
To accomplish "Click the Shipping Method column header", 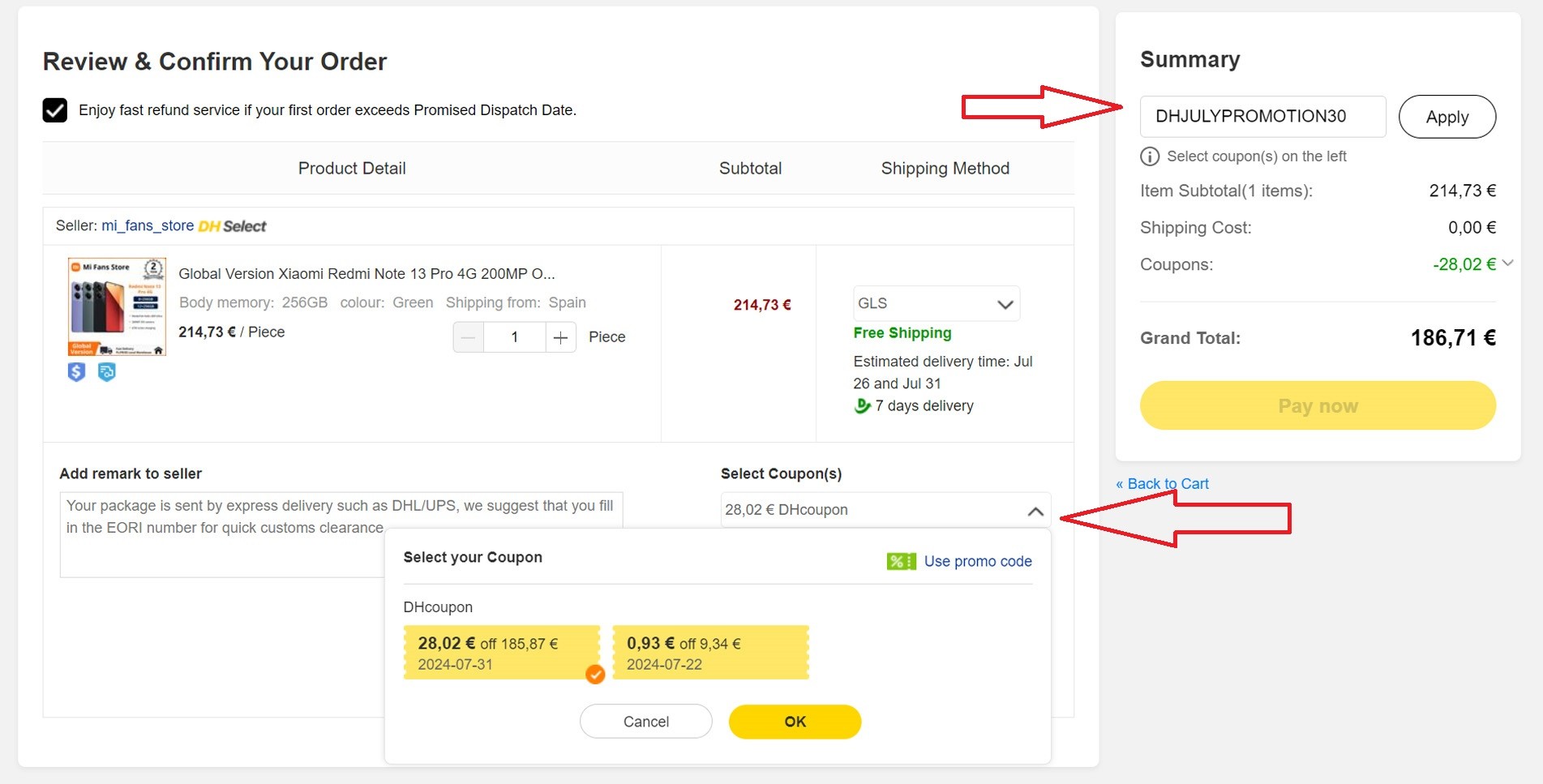I will 945,169.
